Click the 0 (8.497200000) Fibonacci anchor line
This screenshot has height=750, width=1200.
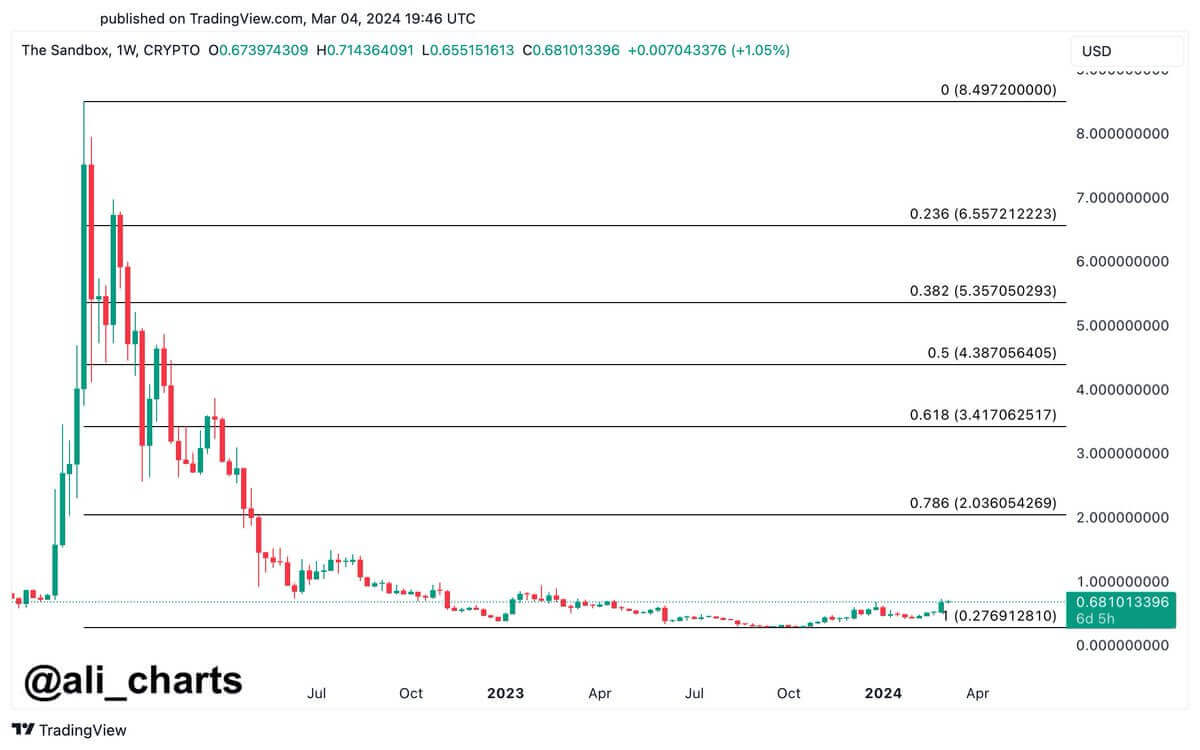coord(500,101)
